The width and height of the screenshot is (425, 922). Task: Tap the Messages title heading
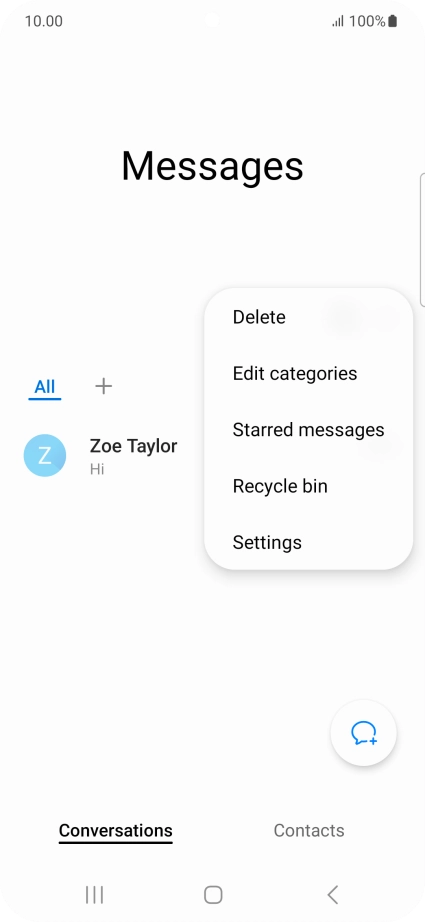[212, 166]
